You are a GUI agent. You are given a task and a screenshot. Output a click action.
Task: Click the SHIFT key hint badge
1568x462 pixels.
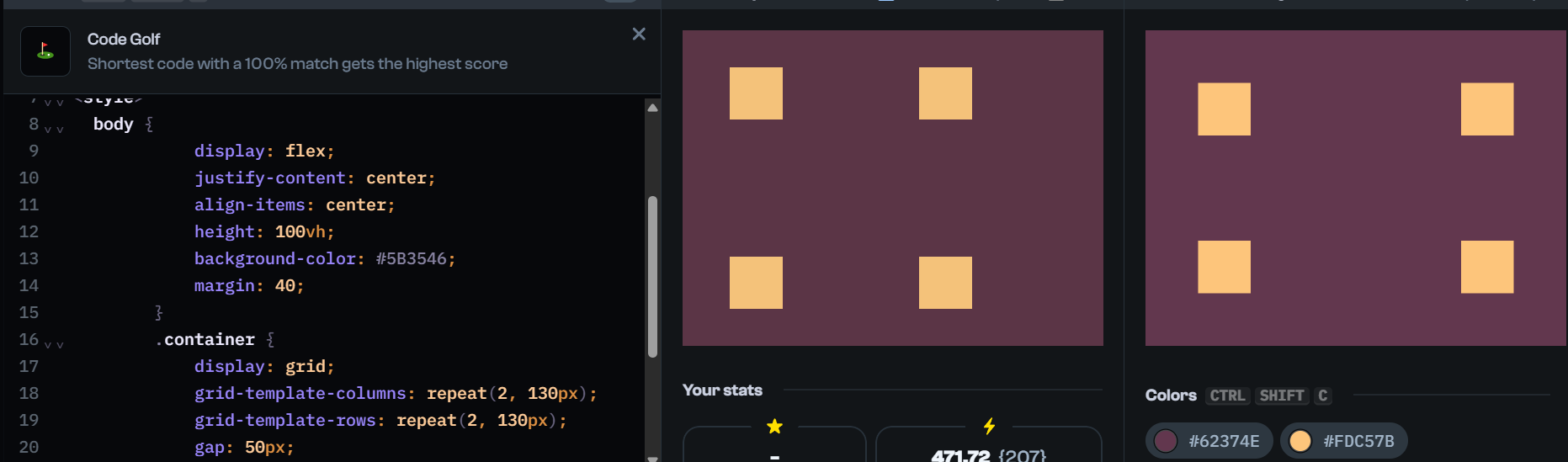coord(1281,396)
